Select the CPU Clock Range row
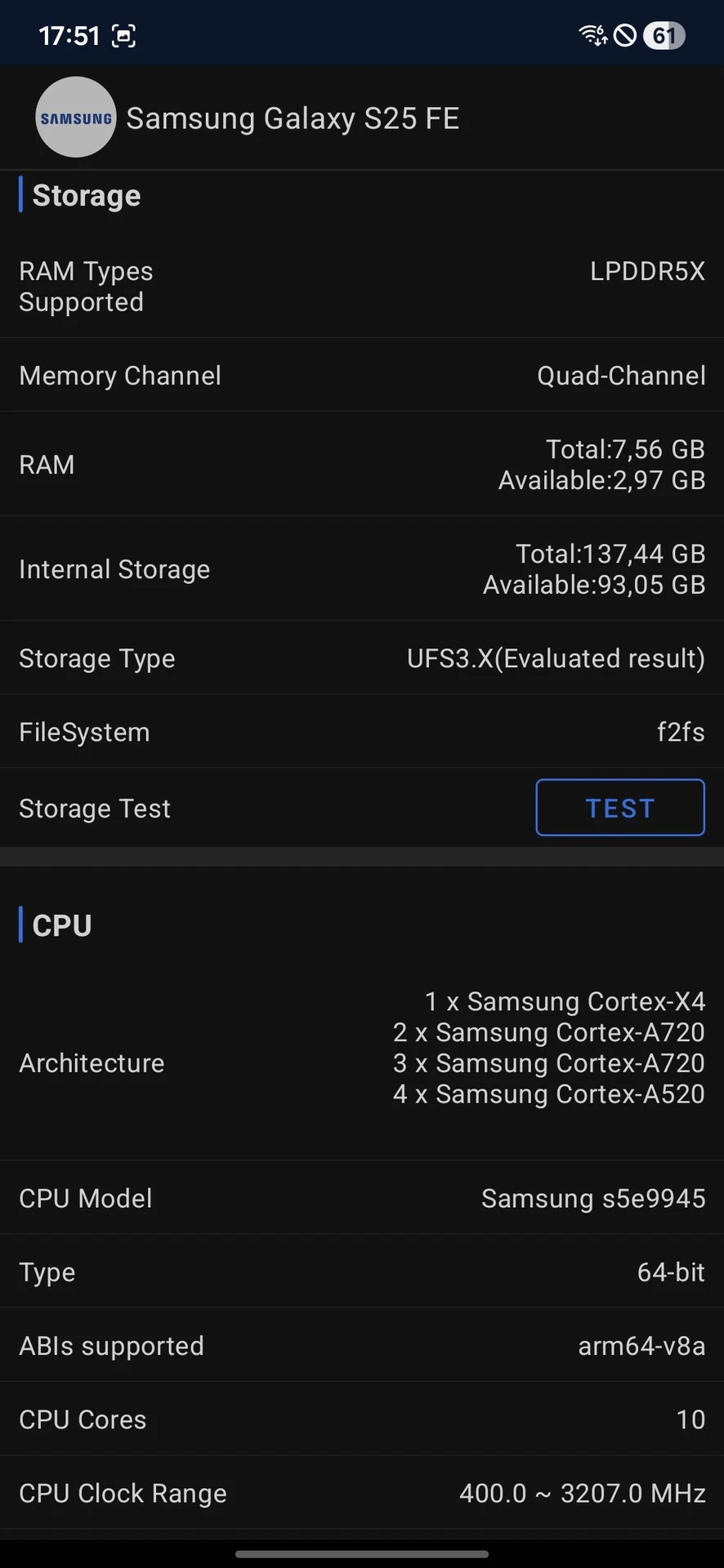 coord(362,1493)
